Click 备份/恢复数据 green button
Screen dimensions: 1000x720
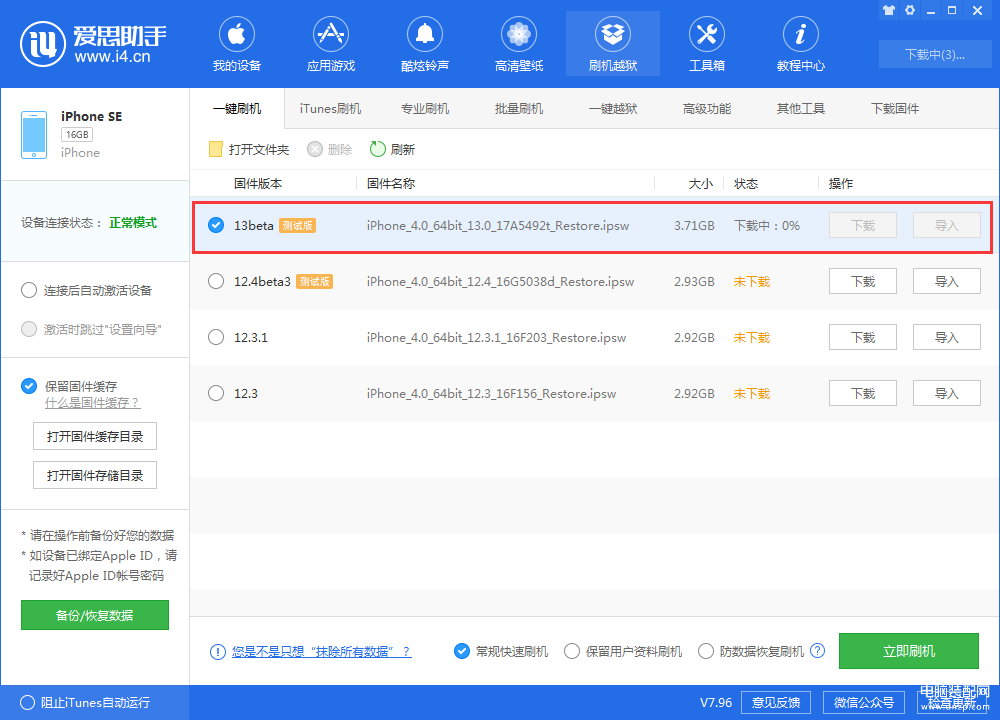coord(95,615)
